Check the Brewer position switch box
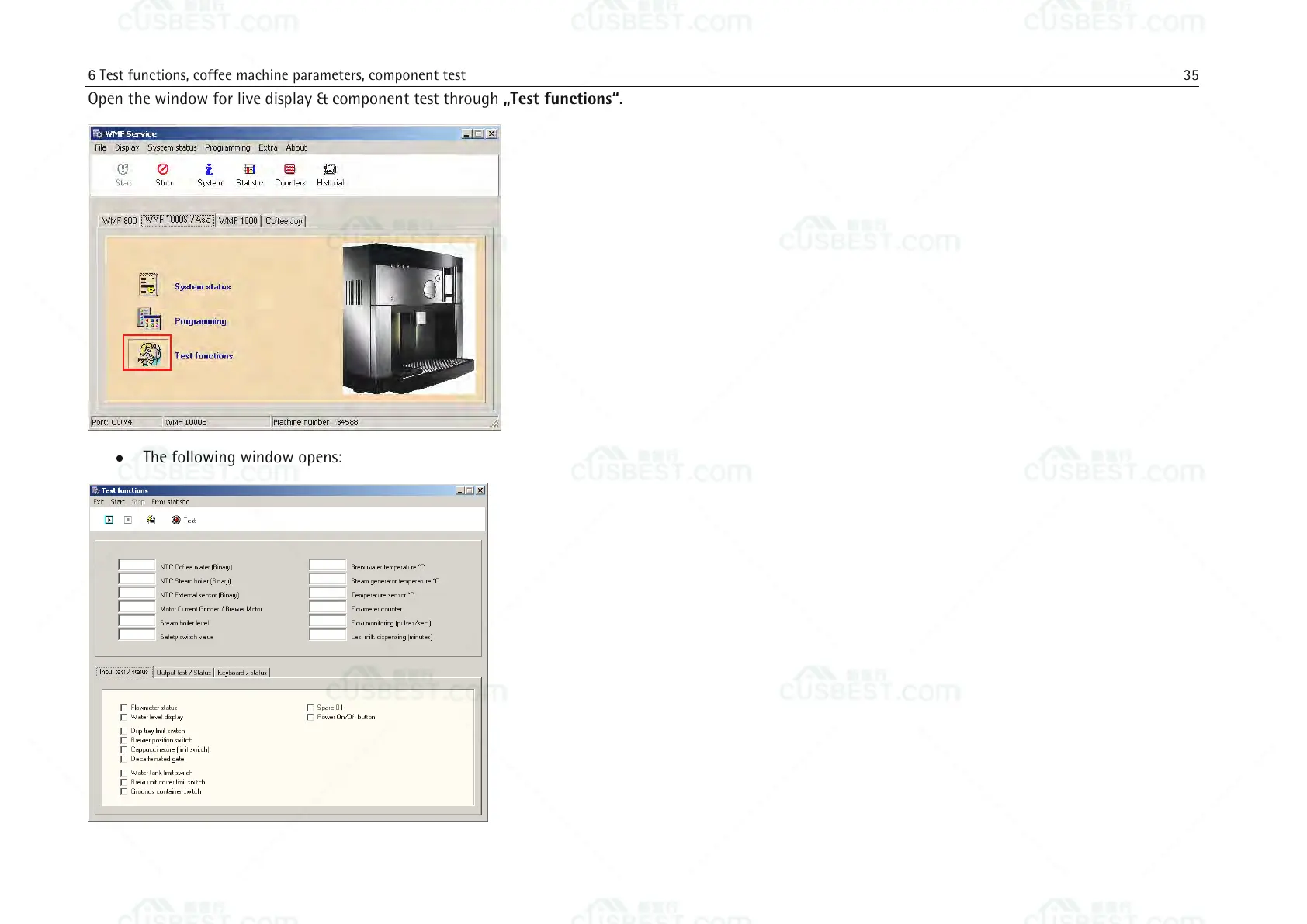Image resolution: width=1307 pixels, height=924 pixels. pos(124,740)
